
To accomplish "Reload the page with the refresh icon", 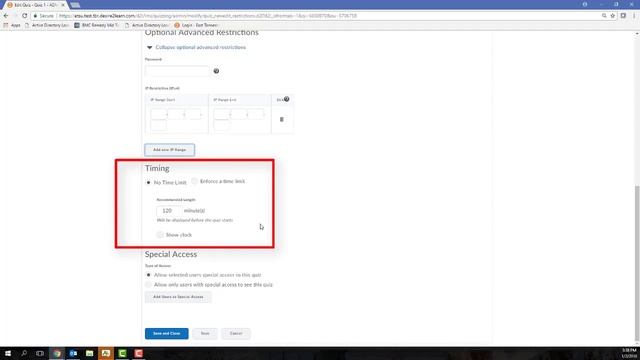I will coord(24,16).
